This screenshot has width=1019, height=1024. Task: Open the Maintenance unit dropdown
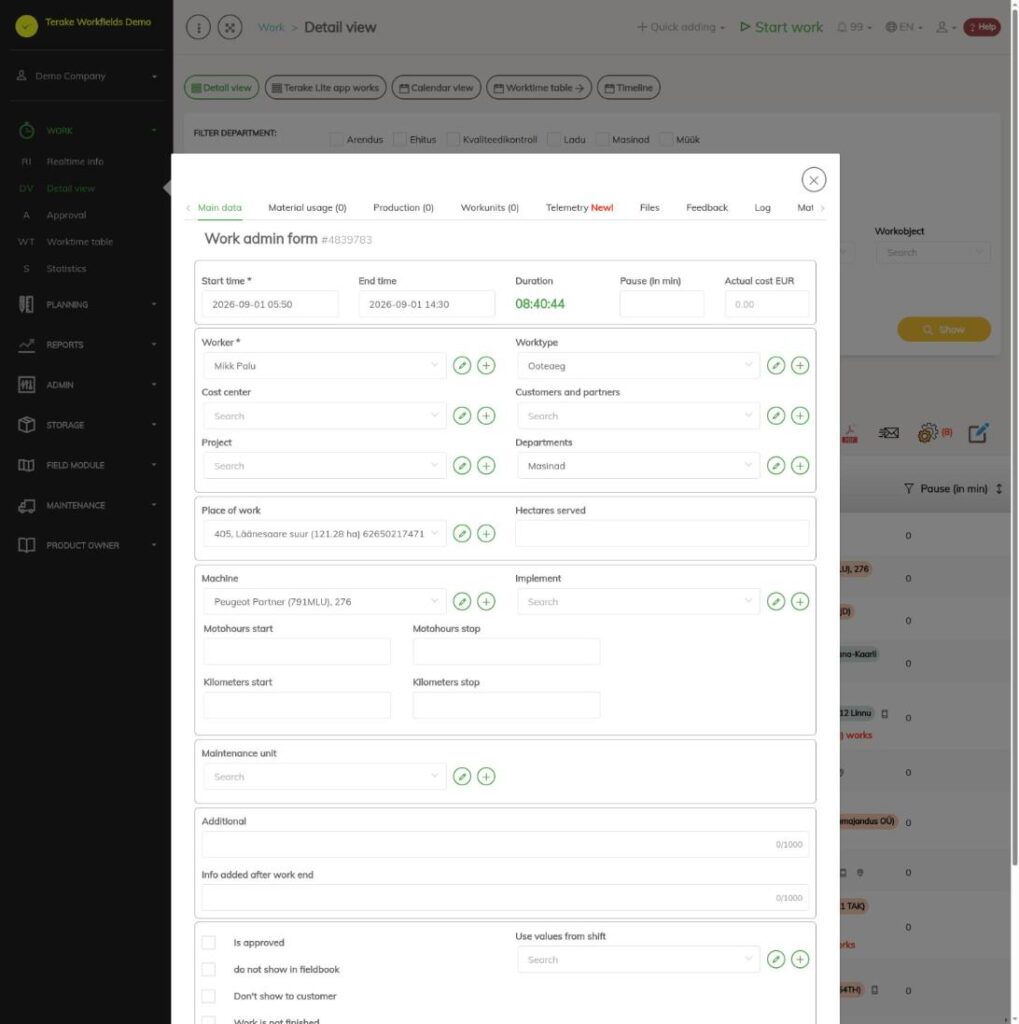click(325, 776)
